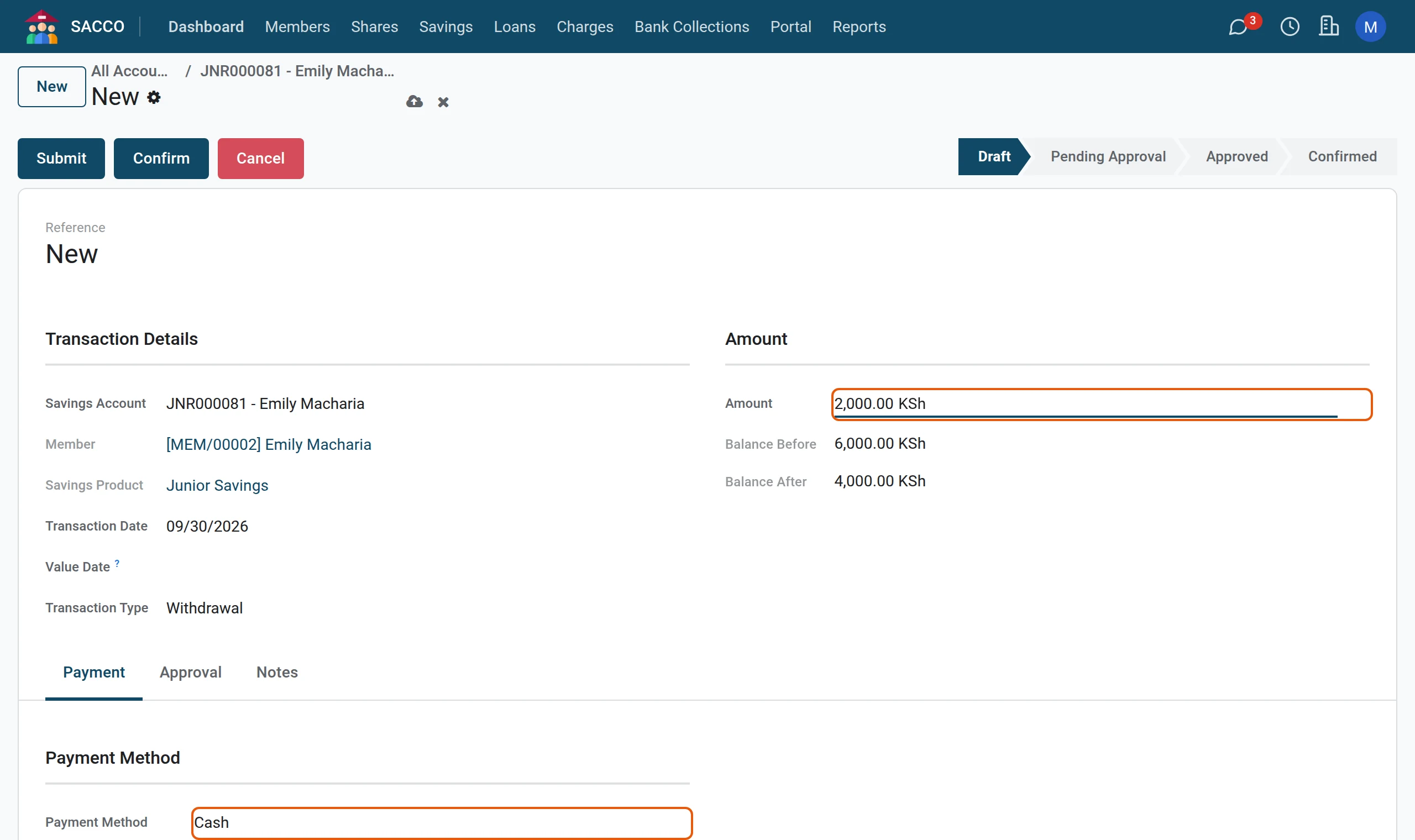Open the Portal menu

click(x=790, y=27)
